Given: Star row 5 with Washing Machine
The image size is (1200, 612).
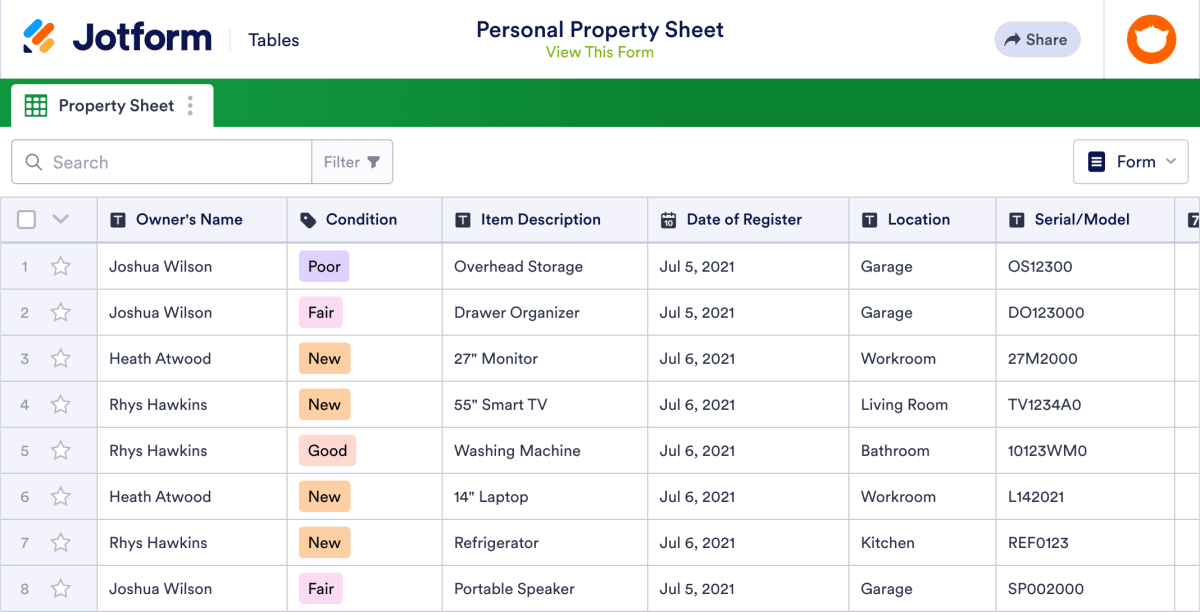Looking at the screenshot, I should [x=60, y=450].
